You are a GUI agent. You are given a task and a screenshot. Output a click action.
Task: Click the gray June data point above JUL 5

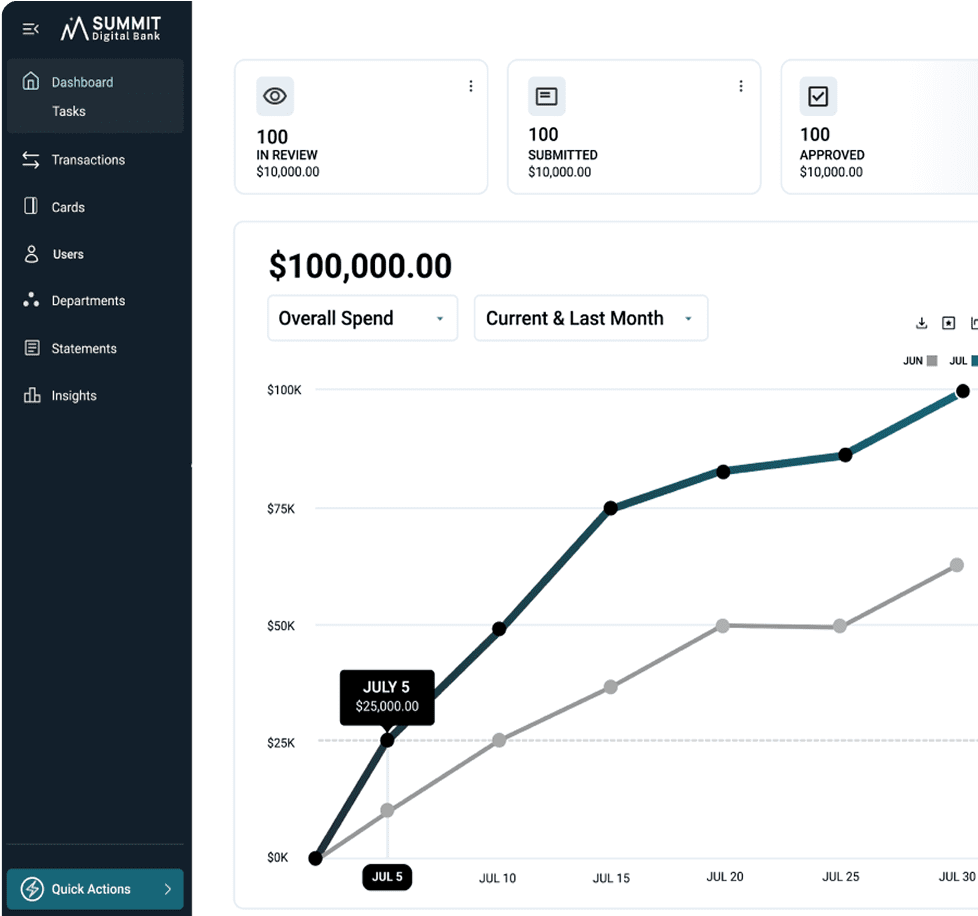click(387, 810)
